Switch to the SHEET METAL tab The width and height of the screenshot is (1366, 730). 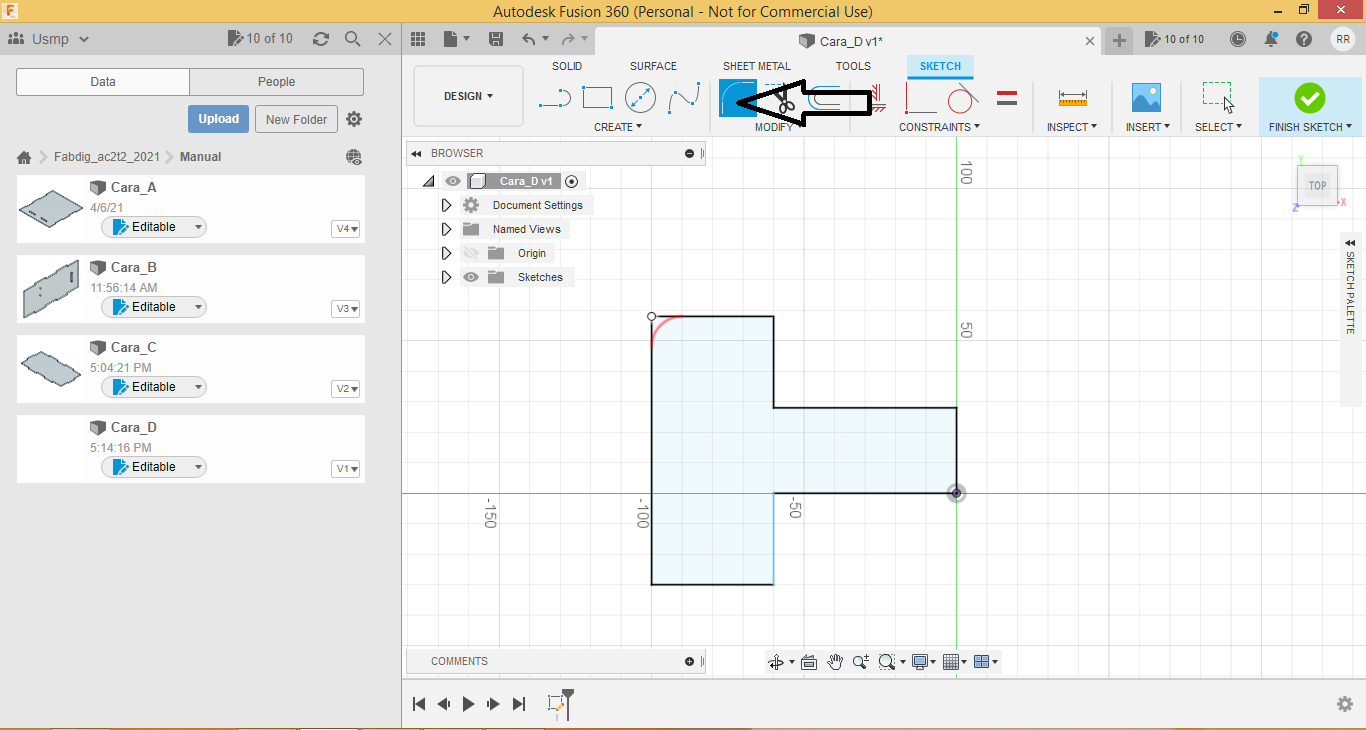757,66
